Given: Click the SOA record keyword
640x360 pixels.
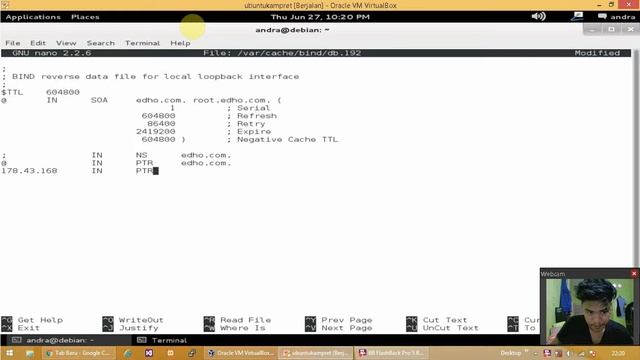Looking at the screenshot, I should click(x=99, y=100).
